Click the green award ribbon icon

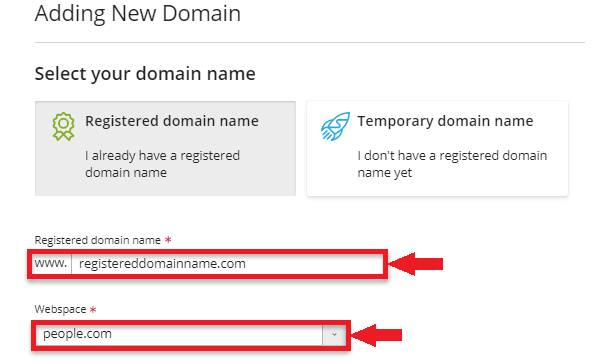[x=63, y=127]
